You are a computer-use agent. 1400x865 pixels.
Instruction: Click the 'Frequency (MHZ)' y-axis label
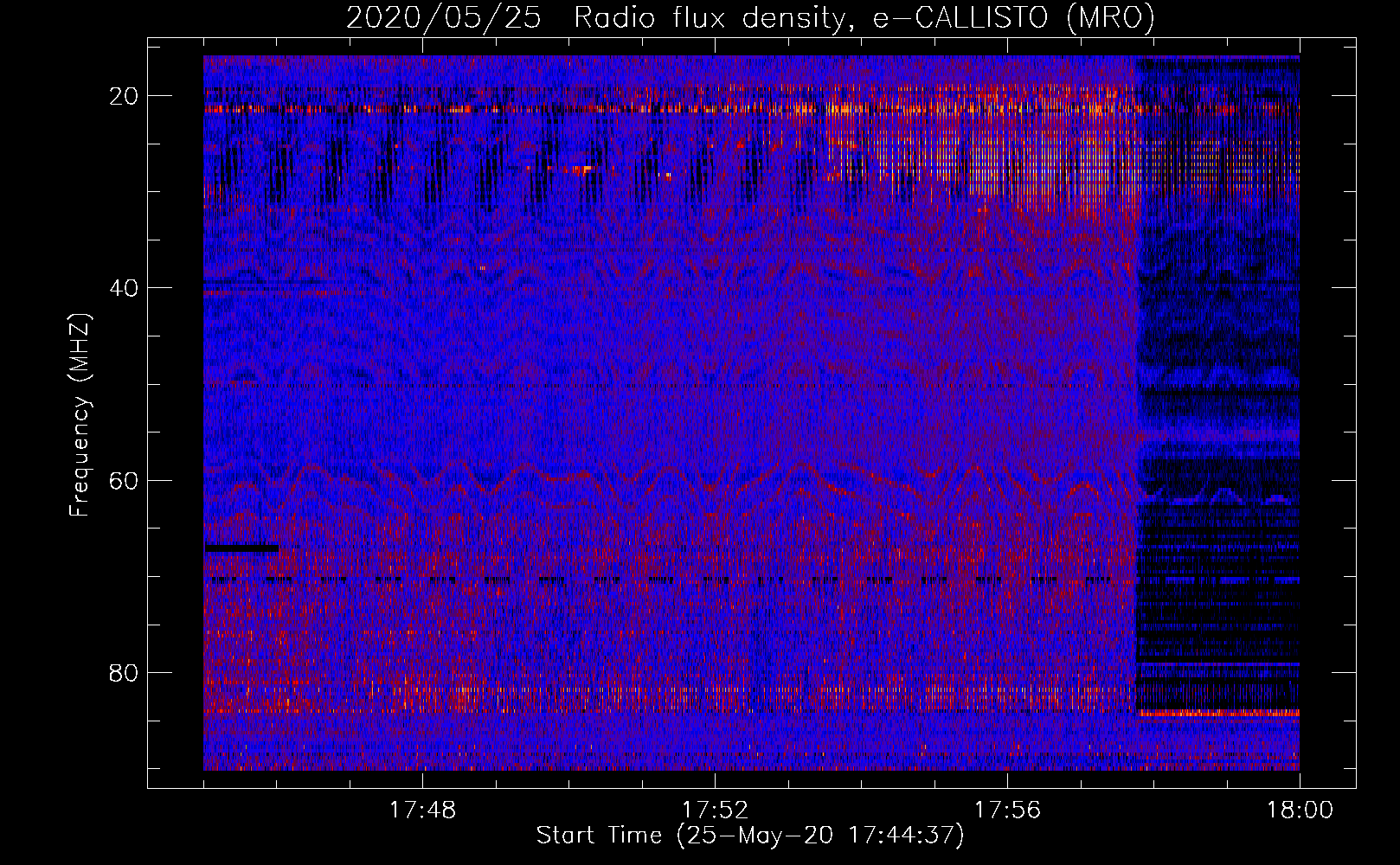80,415
